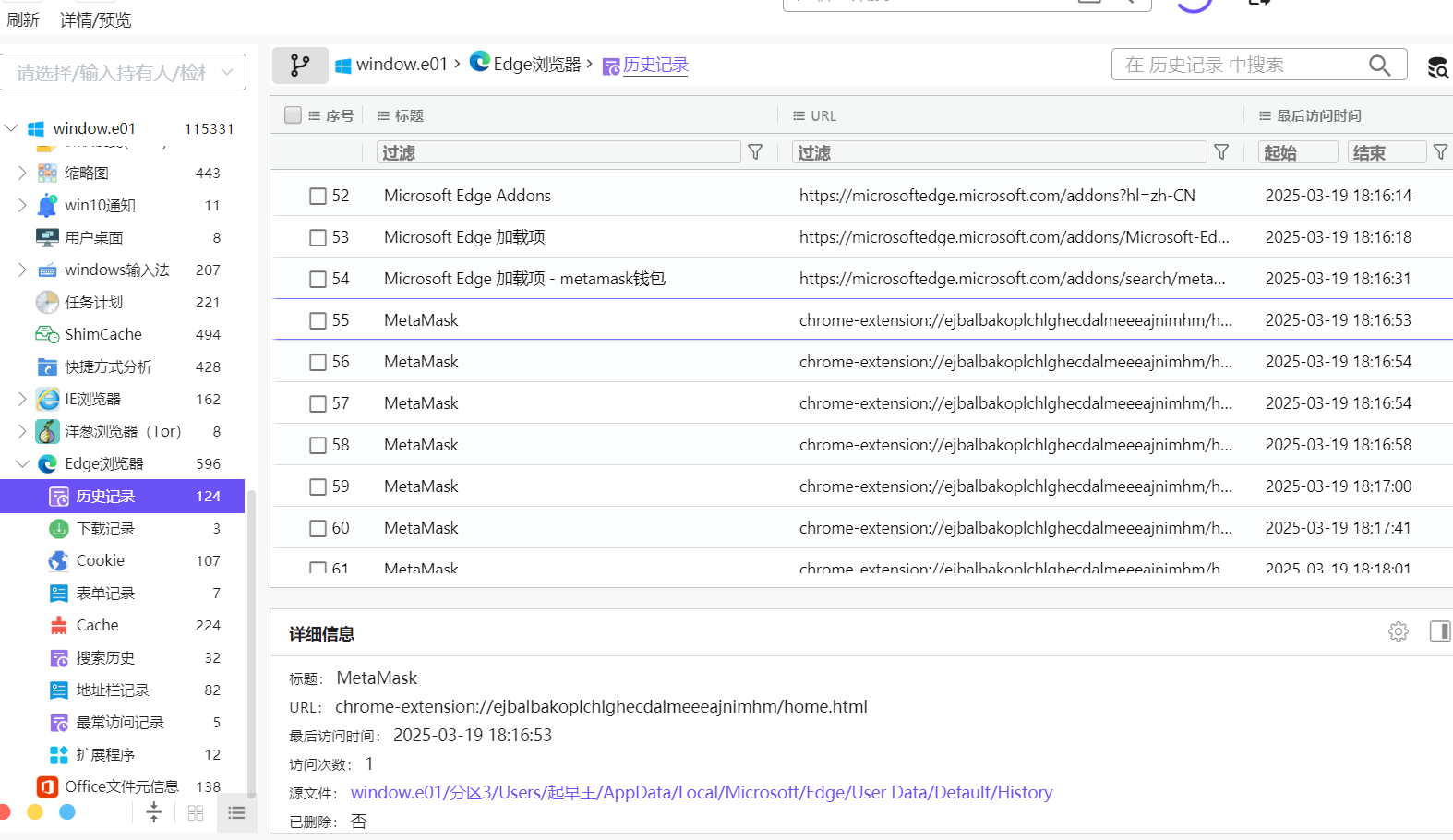Sort by the URL column header
This screenshot has width=1453, height=840.
click(823, 115)
